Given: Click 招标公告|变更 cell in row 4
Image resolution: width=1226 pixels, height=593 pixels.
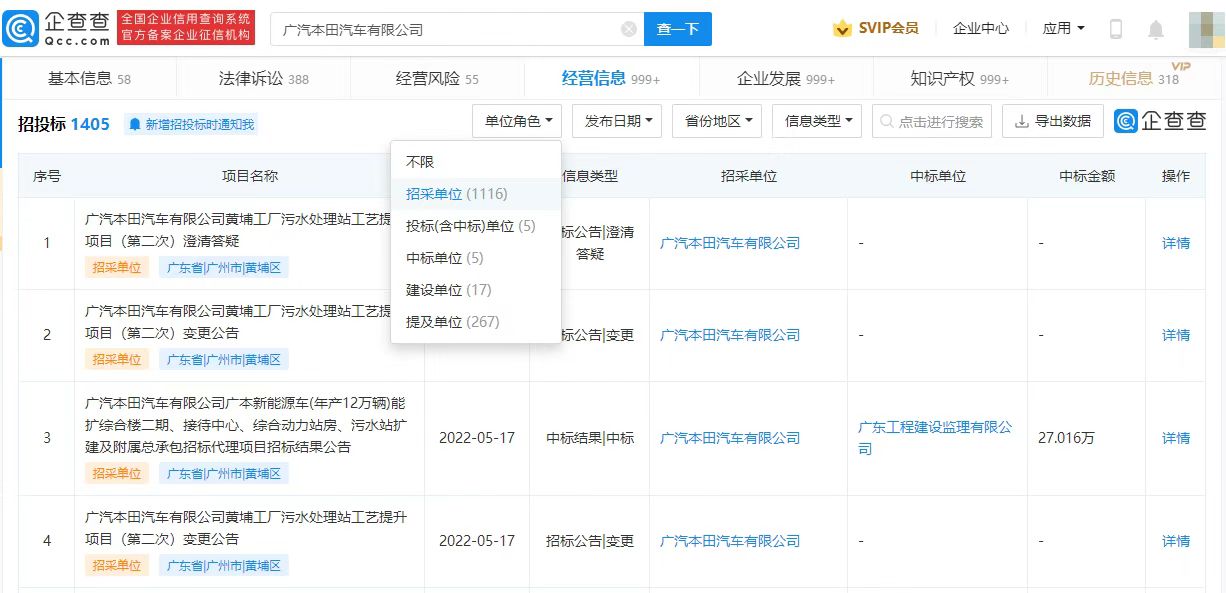Looking at the screenshot, I should coord(590,541).
